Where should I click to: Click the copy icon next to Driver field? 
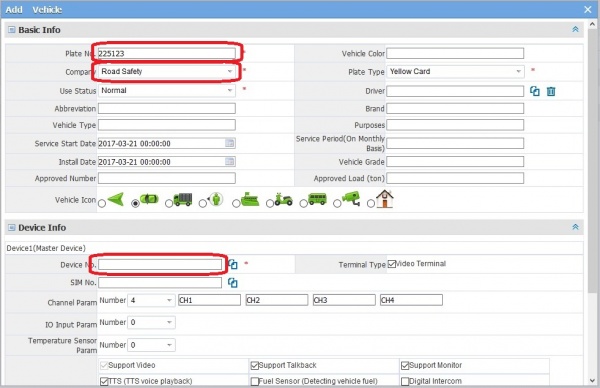(x=535, y=91)
